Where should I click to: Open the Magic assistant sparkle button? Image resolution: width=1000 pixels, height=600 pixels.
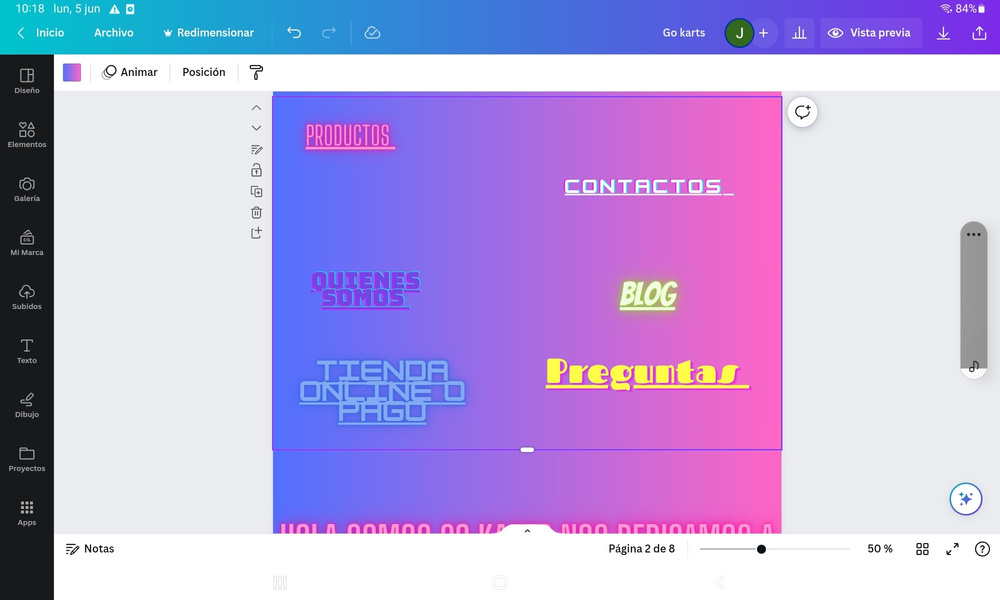click(966, 499)
